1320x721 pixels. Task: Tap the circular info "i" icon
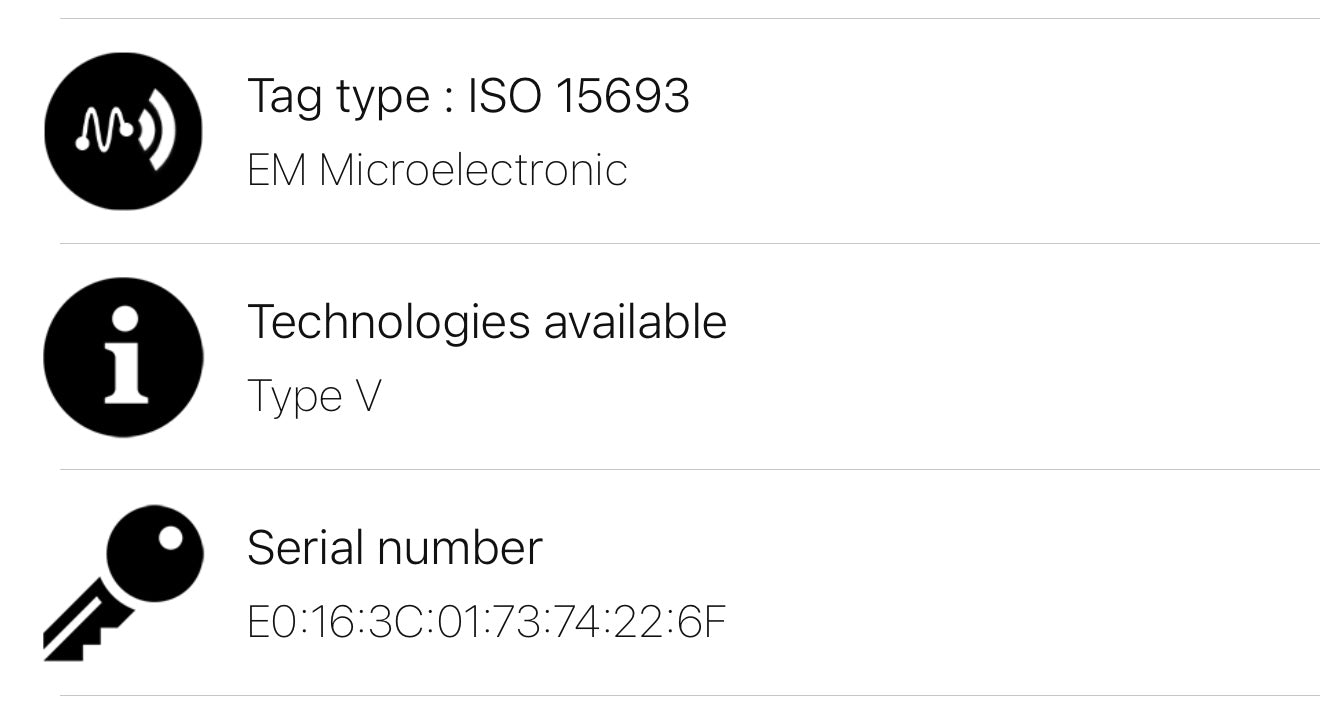123,357
